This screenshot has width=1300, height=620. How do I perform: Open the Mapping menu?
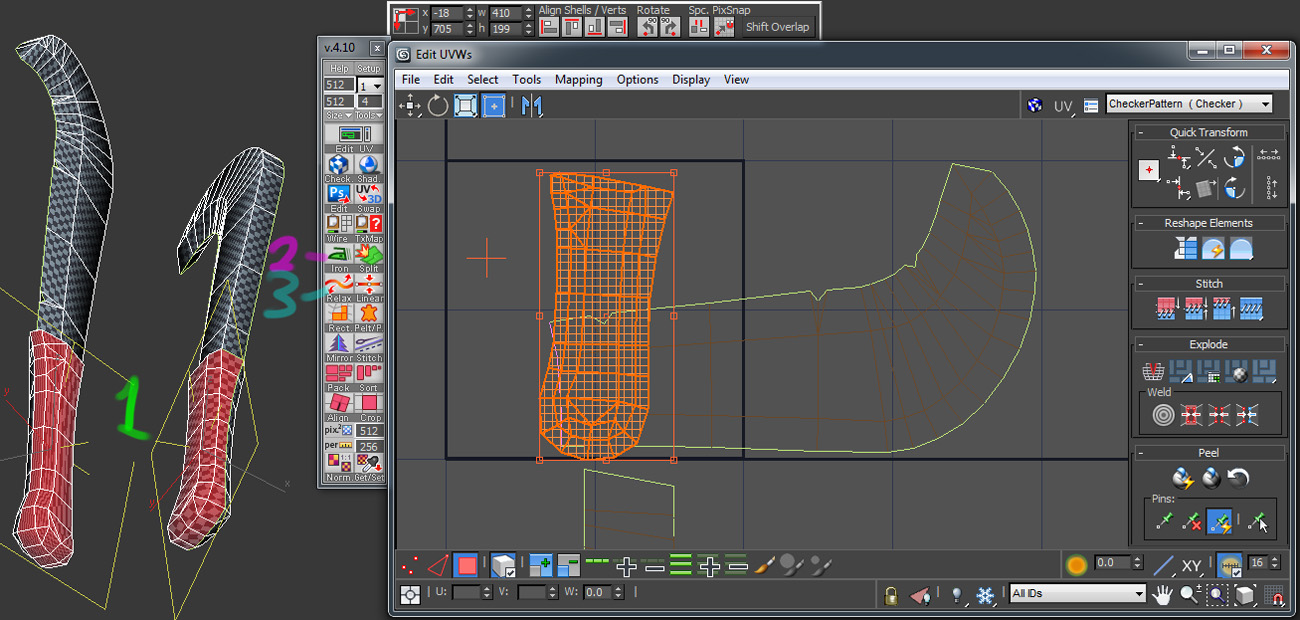(x=578, y=79)
